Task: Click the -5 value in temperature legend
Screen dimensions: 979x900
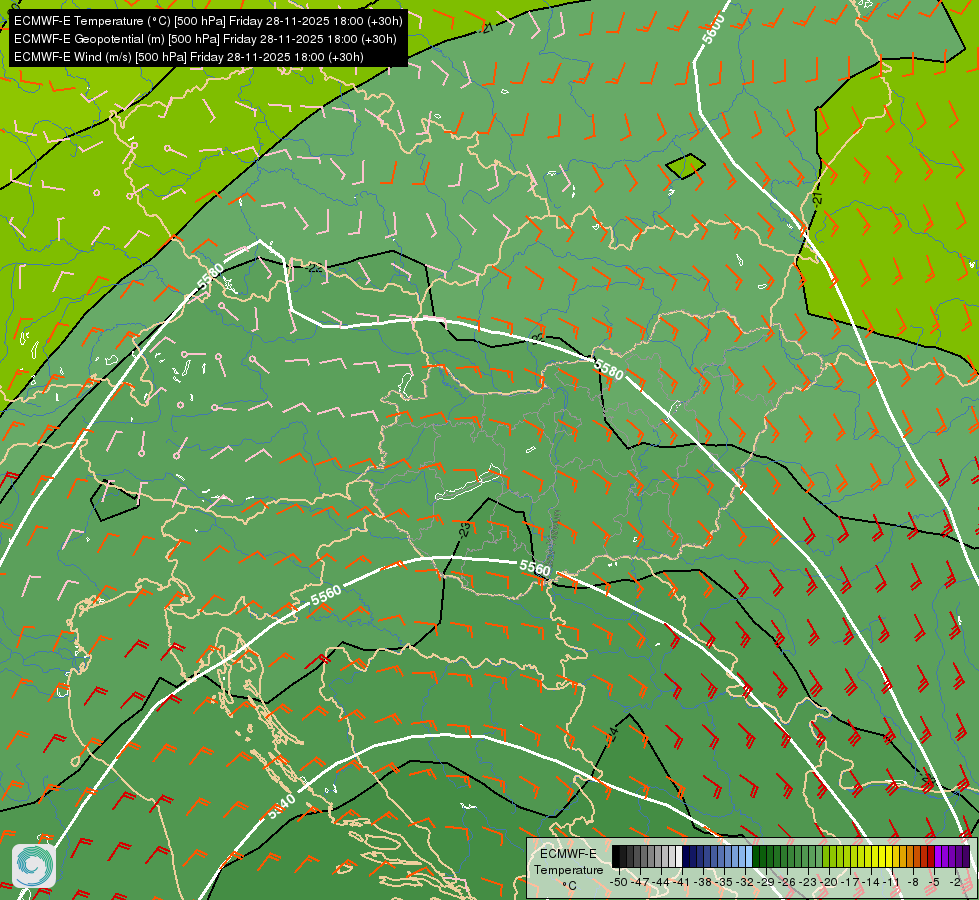Action: [x=933, y=882]
